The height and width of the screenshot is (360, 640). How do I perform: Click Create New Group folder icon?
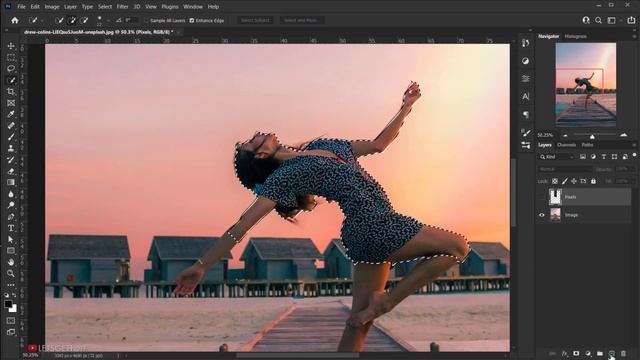600,353
